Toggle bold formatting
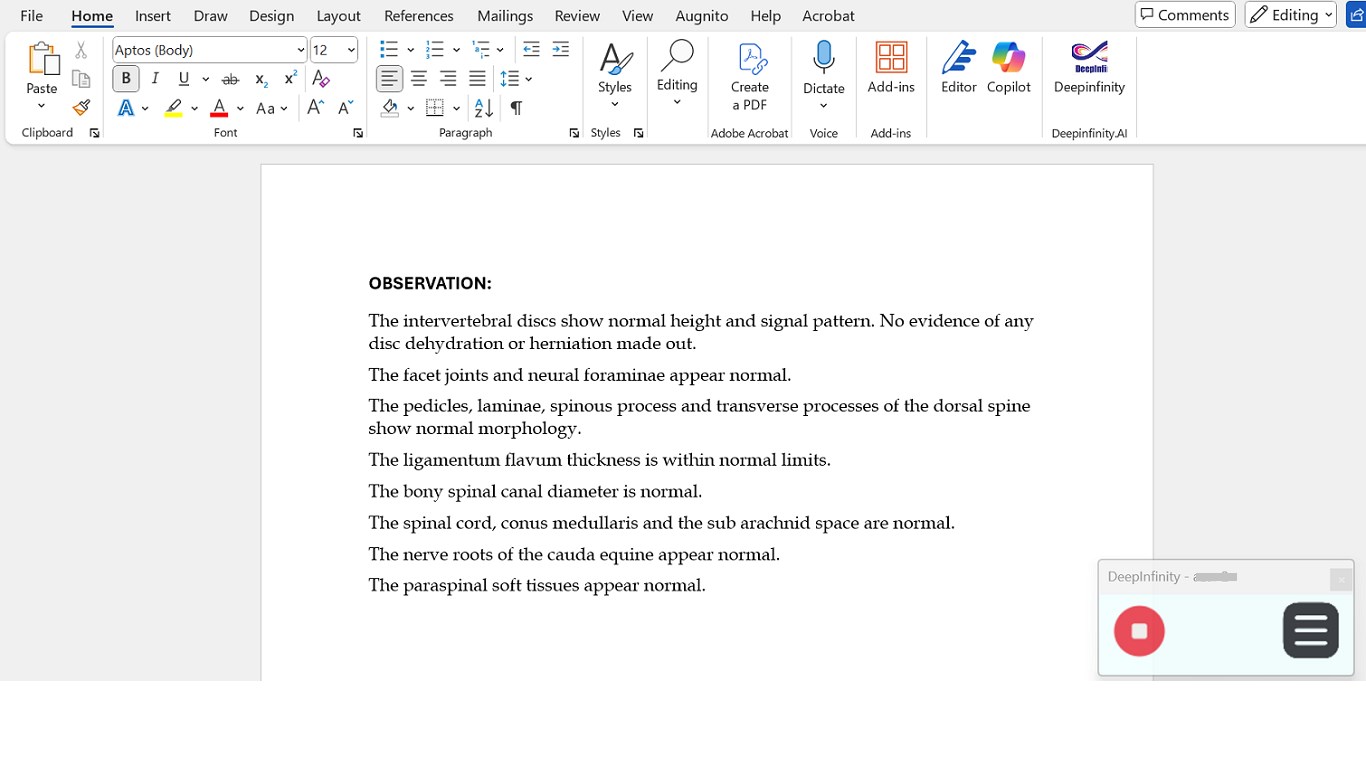 pyautogui.click(x=125, y=78)
